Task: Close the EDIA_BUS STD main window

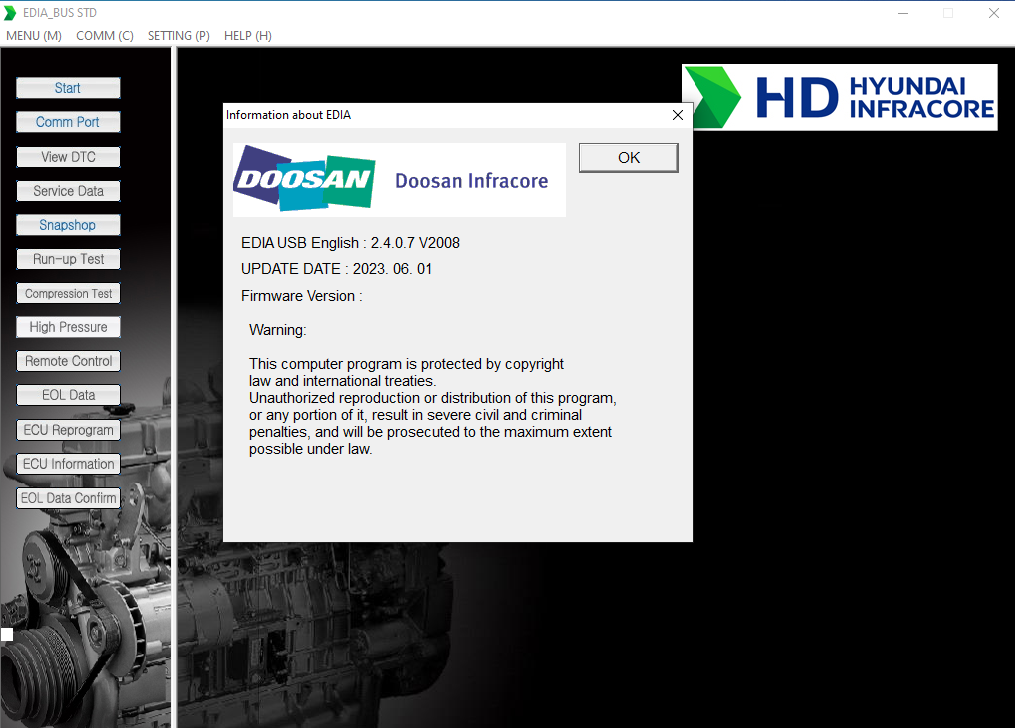Action: [x=994, y=13]
